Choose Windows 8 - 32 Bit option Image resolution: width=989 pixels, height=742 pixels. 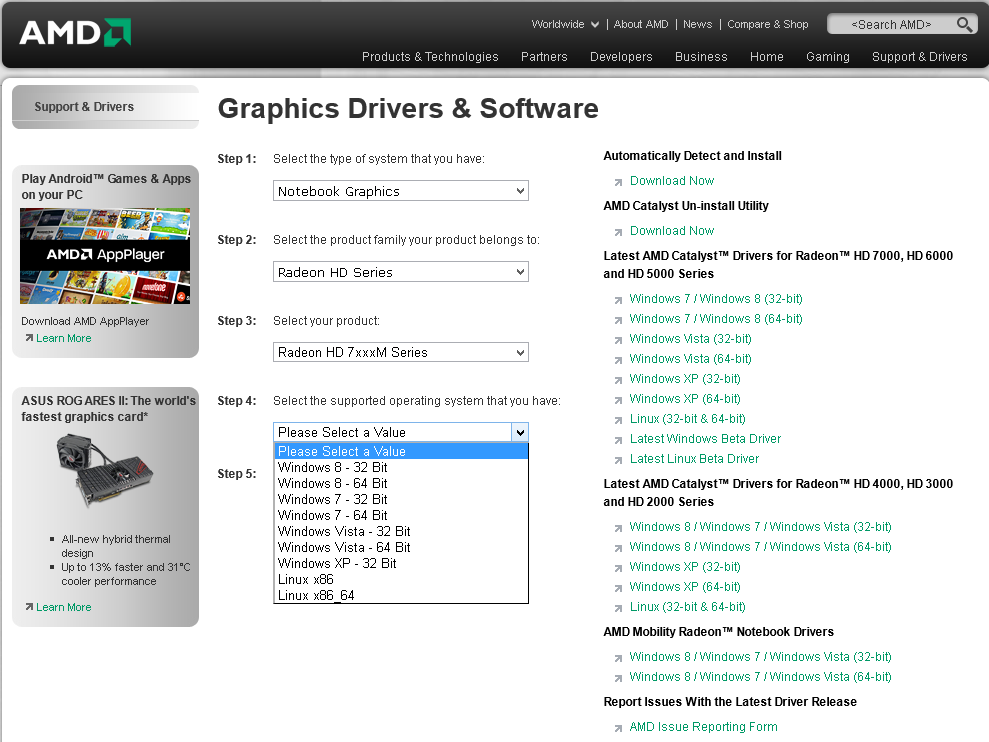(x=401, y=468)
